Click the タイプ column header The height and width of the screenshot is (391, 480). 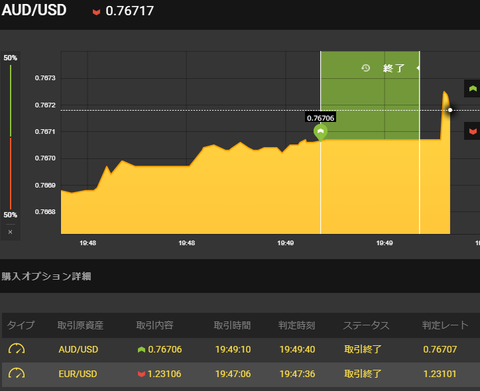(x=21, y=325)
